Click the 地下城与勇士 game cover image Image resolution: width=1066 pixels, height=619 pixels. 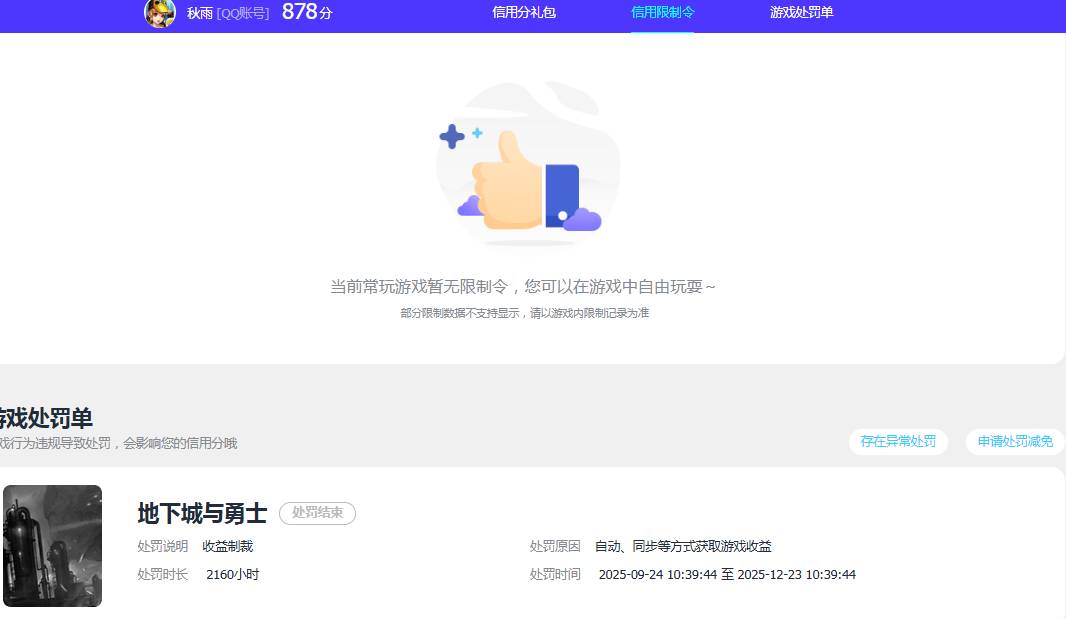[52, 545]
